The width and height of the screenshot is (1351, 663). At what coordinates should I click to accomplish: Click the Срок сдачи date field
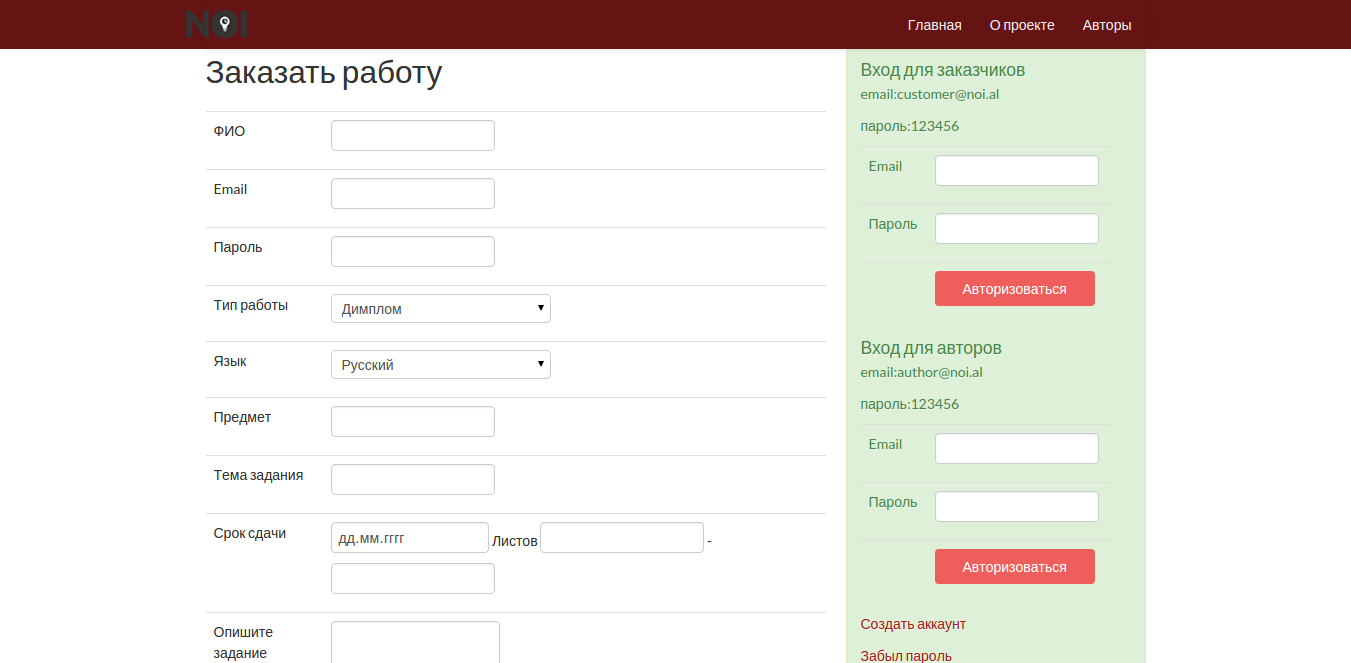410,537
